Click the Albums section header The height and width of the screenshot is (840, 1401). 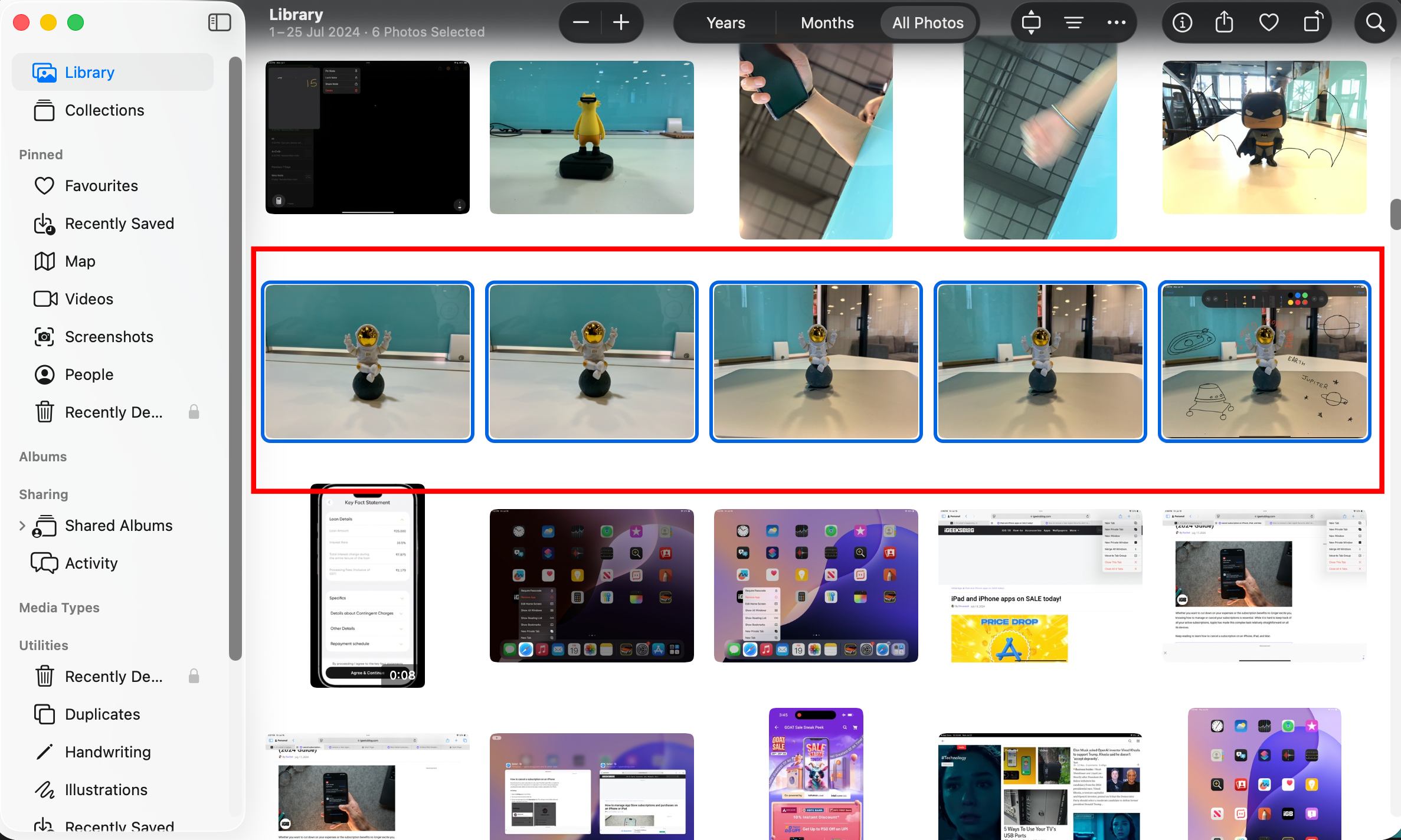tap(42, 457)
